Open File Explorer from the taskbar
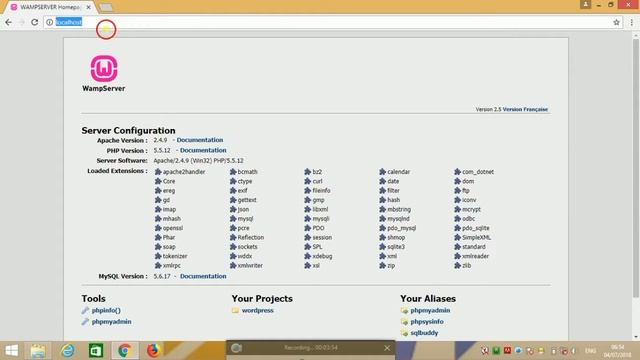Screen dimensions: 640x360 pos(38,351)
